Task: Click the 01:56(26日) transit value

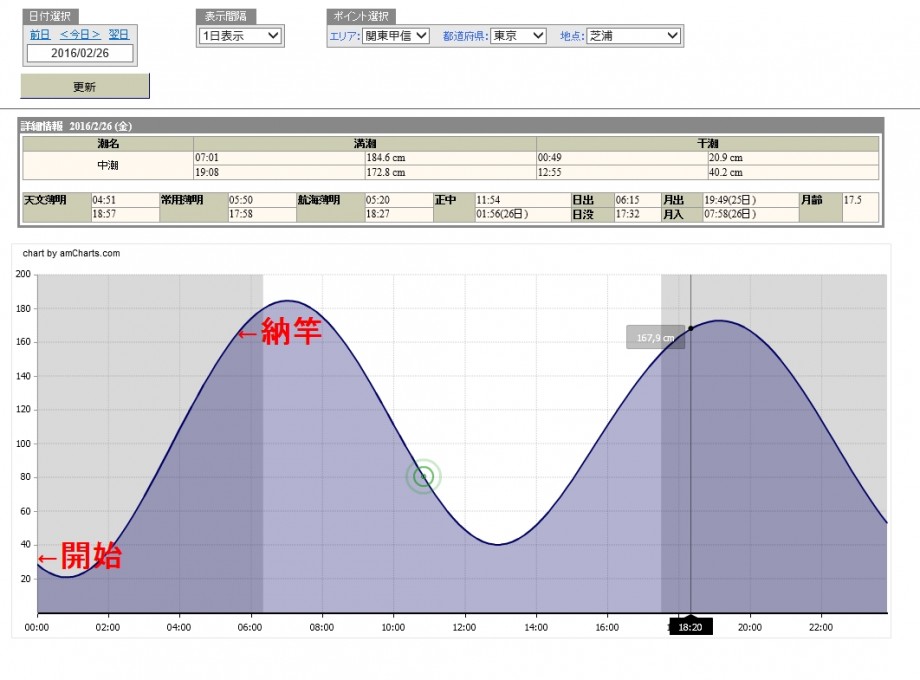Action: point(523,214)
